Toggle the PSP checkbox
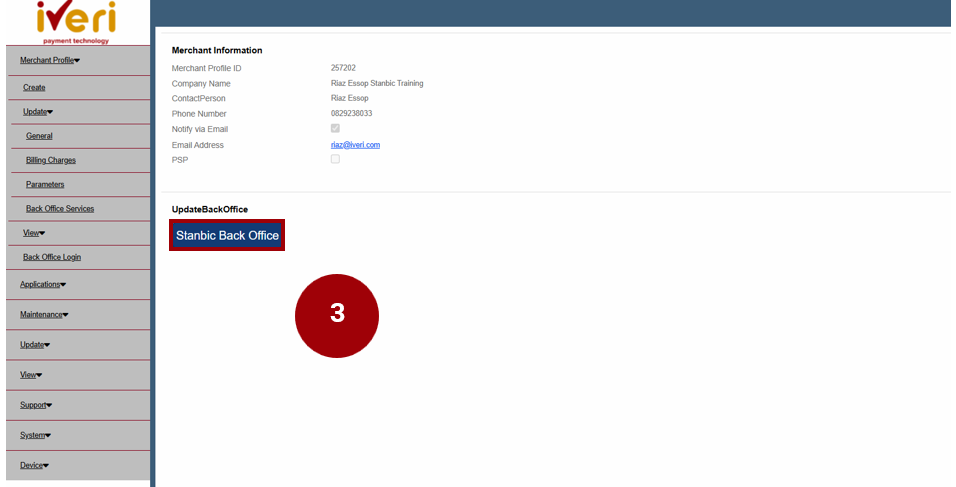 tap(335, 159)
